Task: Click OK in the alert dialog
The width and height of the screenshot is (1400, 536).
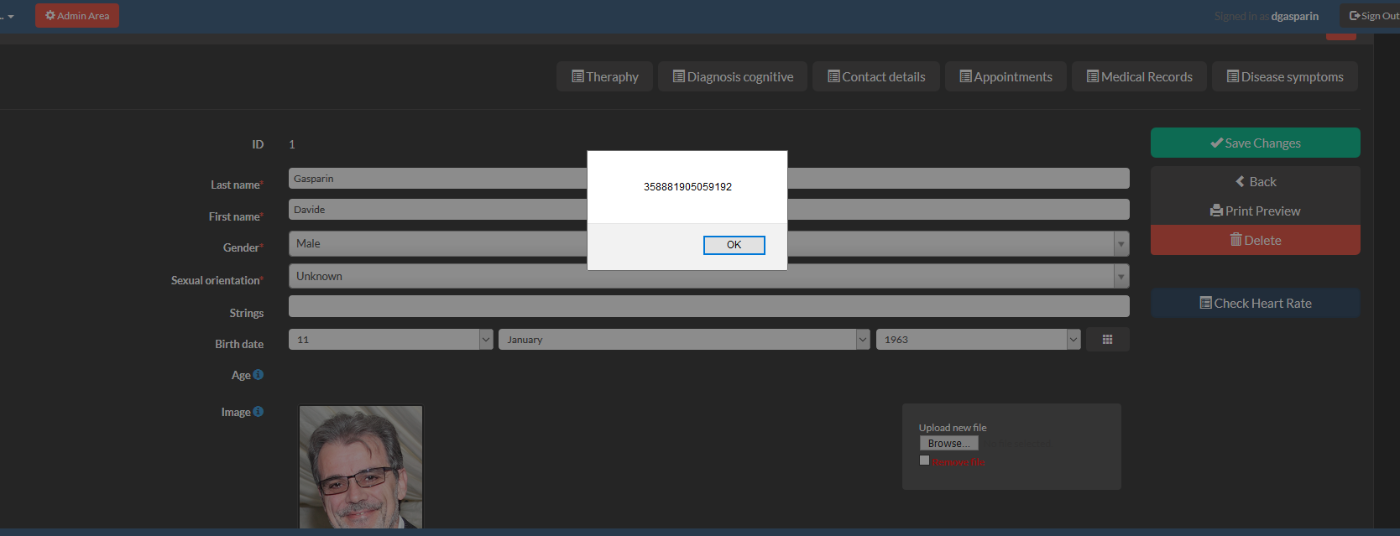Action: coord(734,245)
